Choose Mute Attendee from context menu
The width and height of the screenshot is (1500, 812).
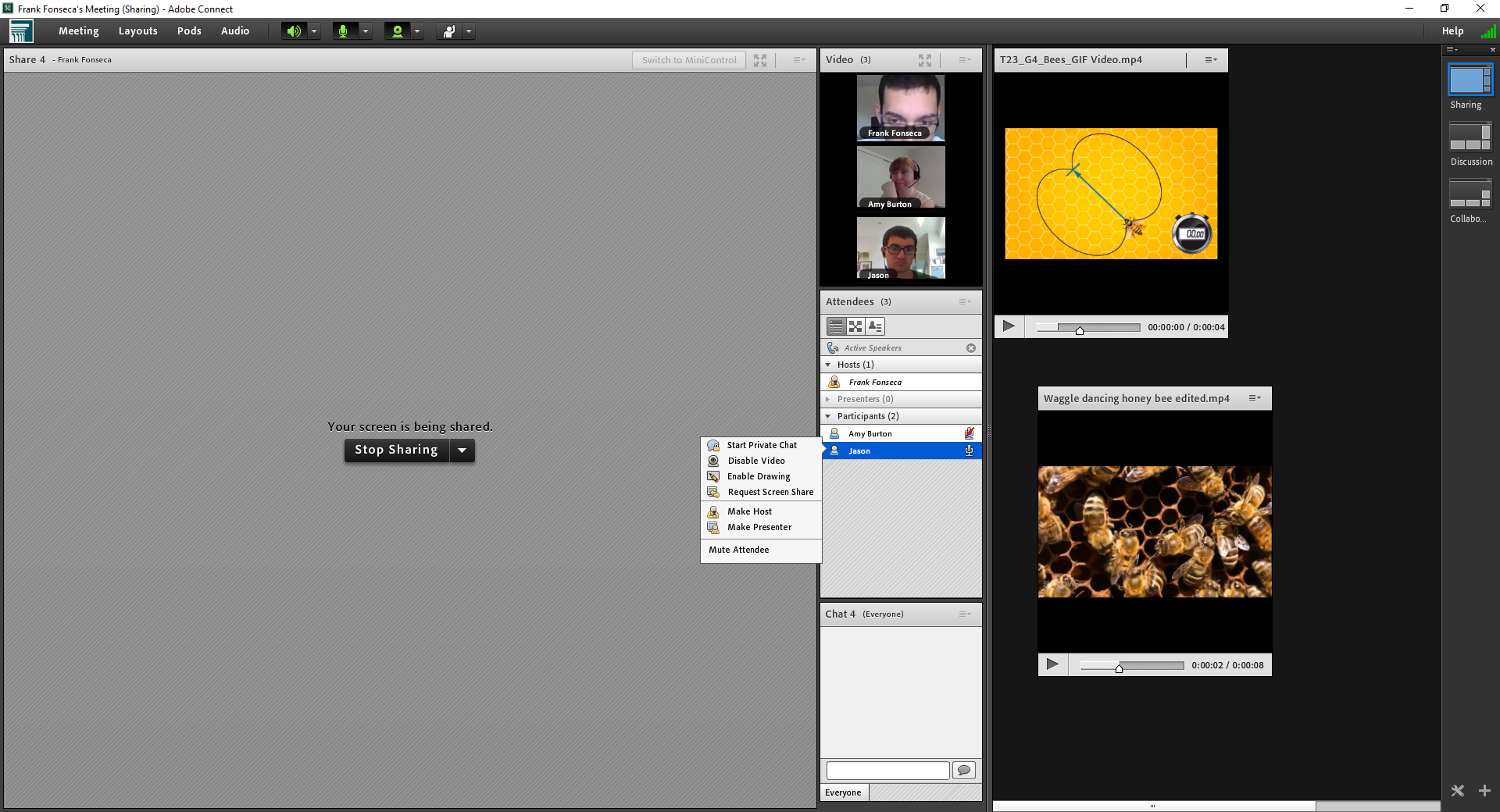[761, 550]
